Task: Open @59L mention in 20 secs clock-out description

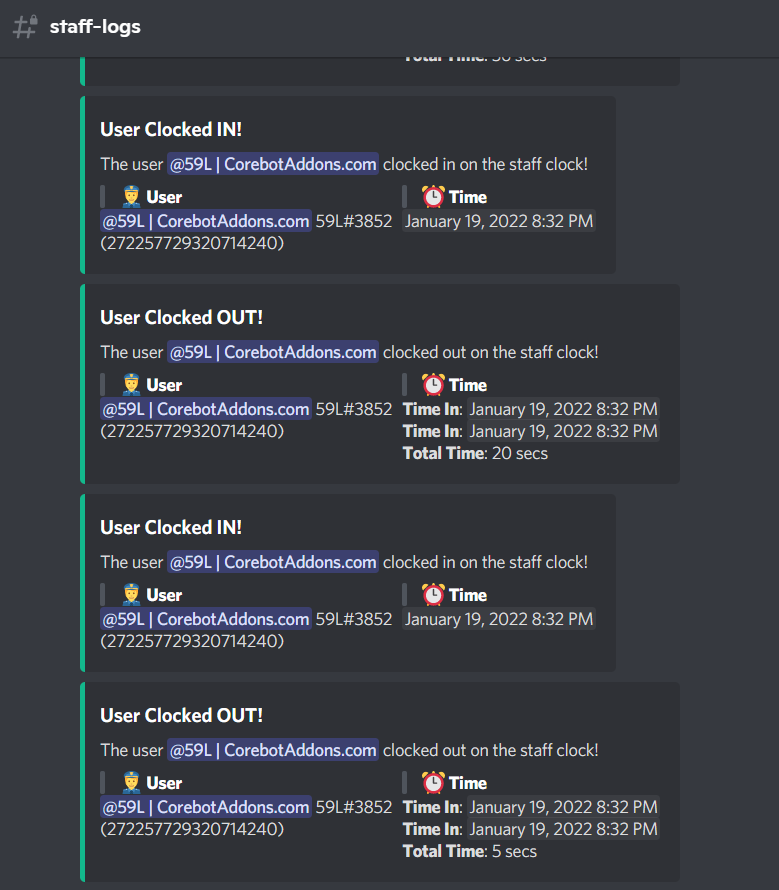Action: 272,352
